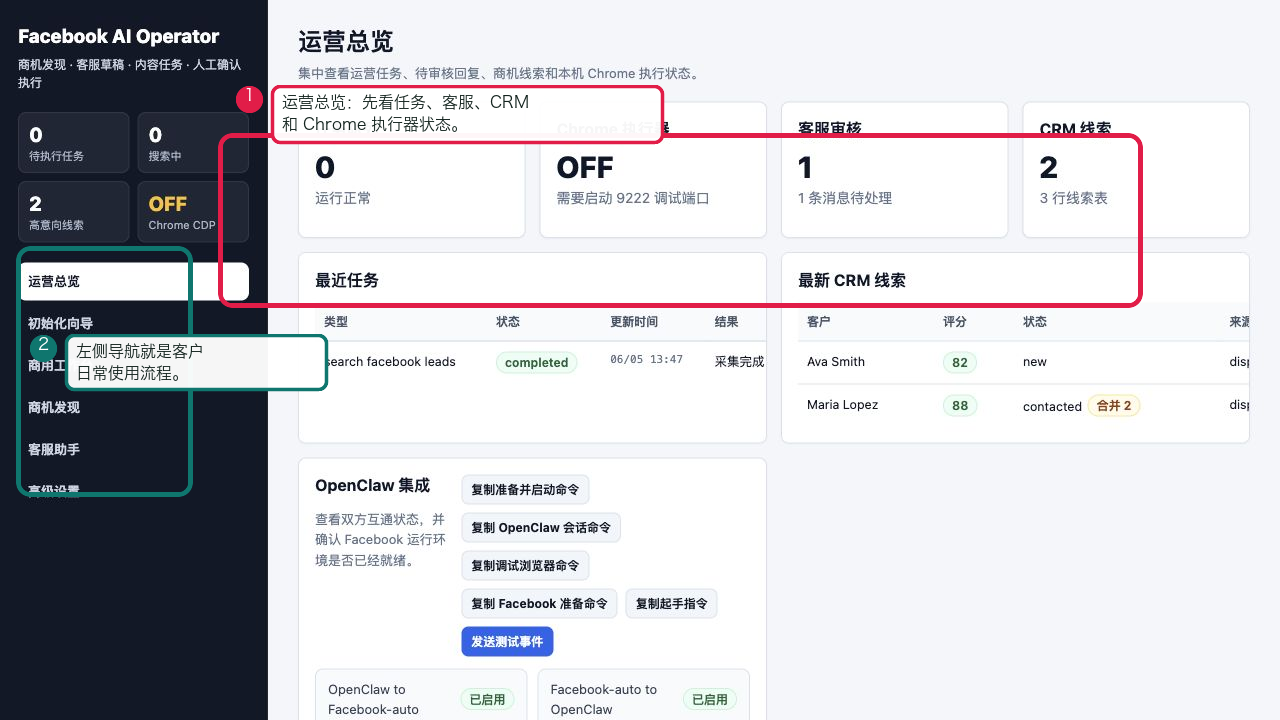Image resolution: width=1280 pixels, height=720 pixels.
Task: Open 运营总览 in the sidebar
Action: (134, 282)
